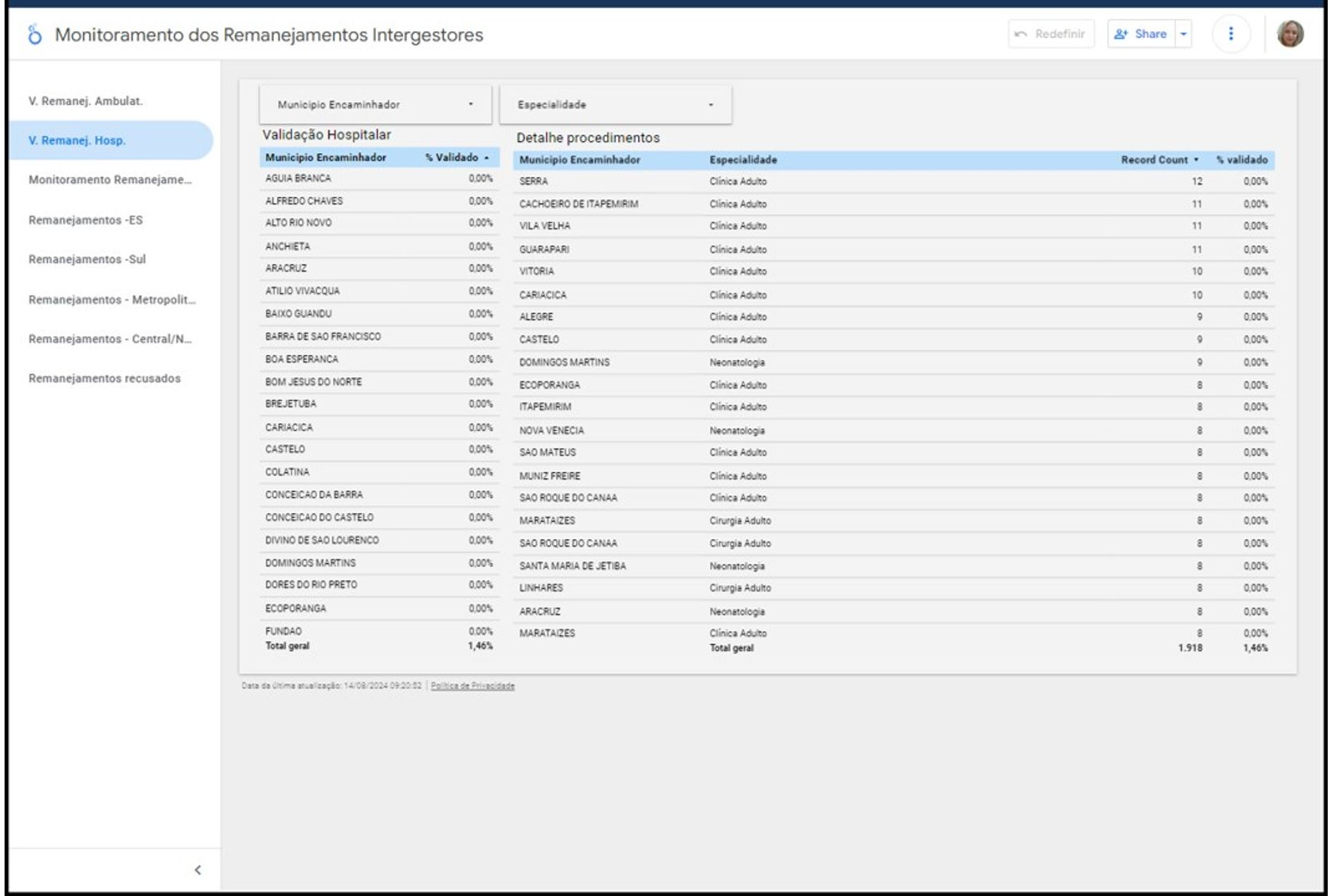Open the Especialidade filter dropdown
Screen dimensions: 1328x896
[615, 104]
